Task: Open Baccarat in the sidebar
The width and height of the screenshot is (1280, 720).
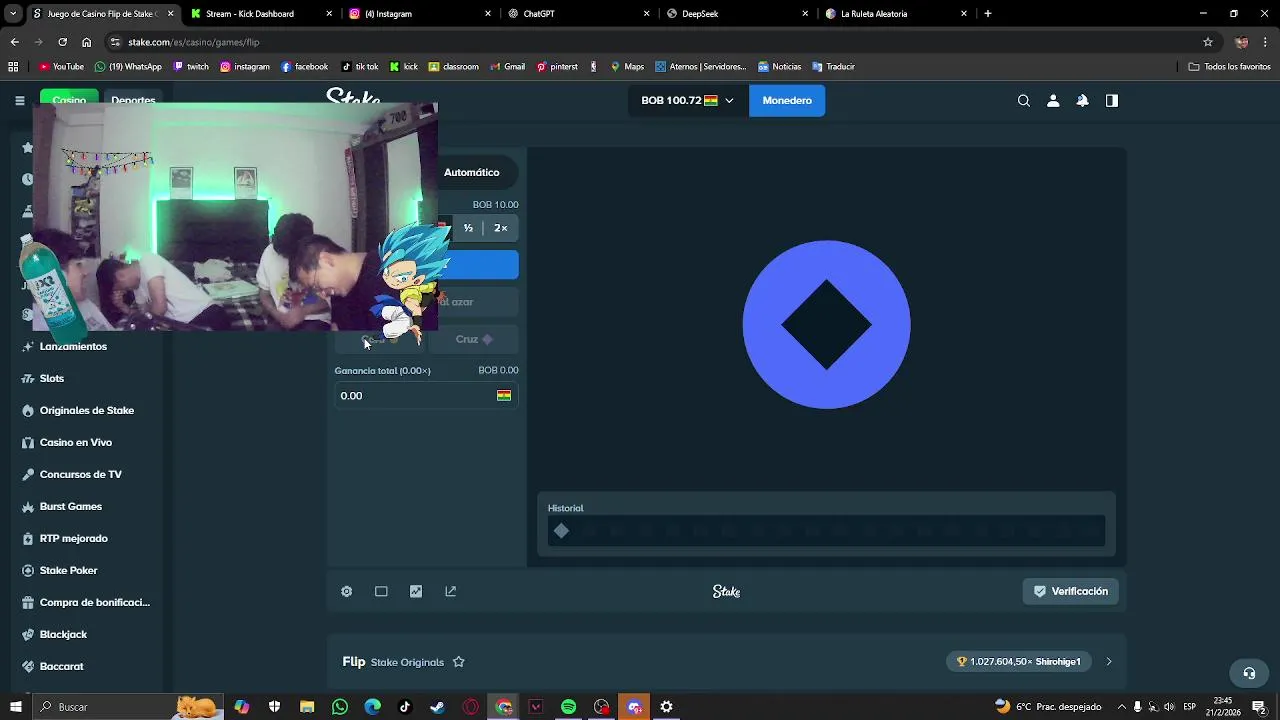Action: click(x=61, y=666)
